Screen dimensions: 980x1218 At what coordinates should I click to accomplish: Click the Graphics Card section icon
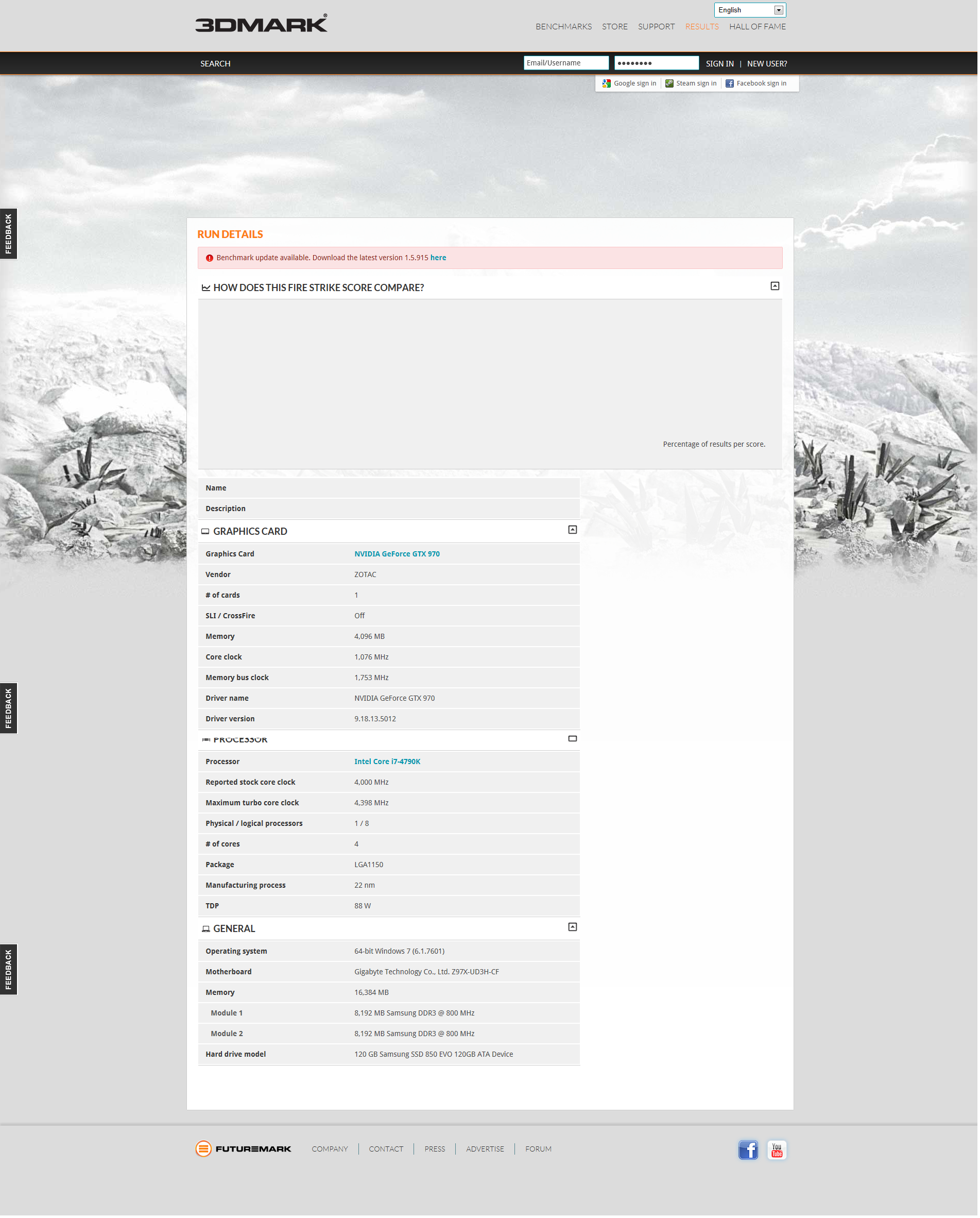coord(205,532)
